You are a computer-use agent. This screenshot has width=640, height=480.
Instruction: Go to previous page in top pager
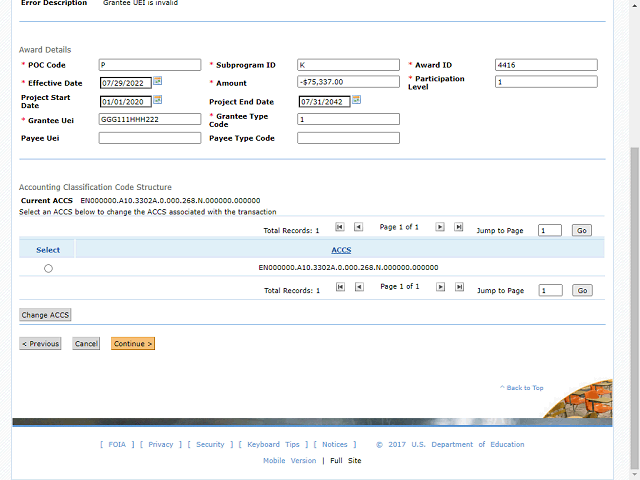358,227
